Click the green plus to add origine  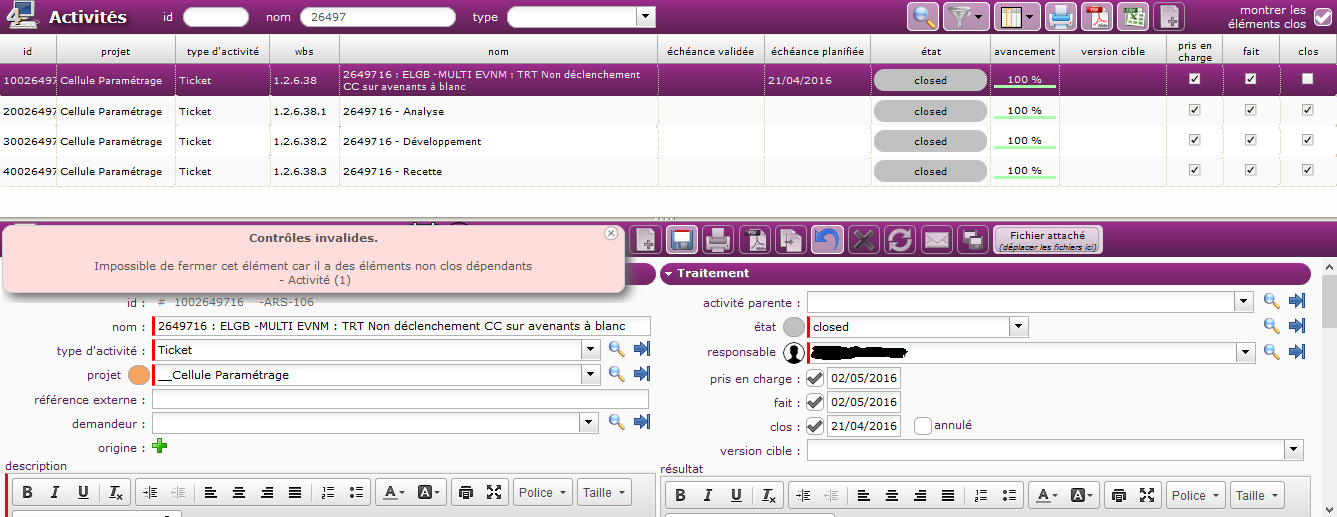tap(159, 447)
